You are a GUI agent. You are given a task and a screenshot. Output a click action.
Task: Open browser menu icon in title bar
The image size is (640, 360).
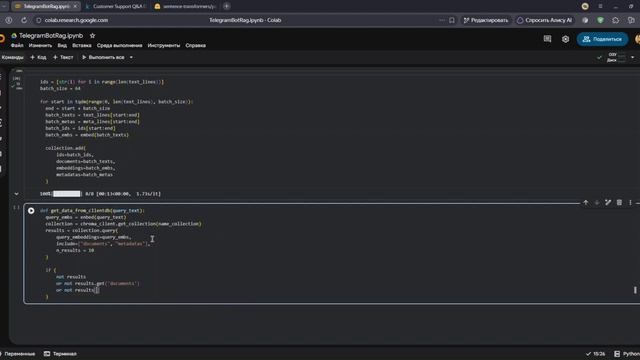click(x=600, y=6)
